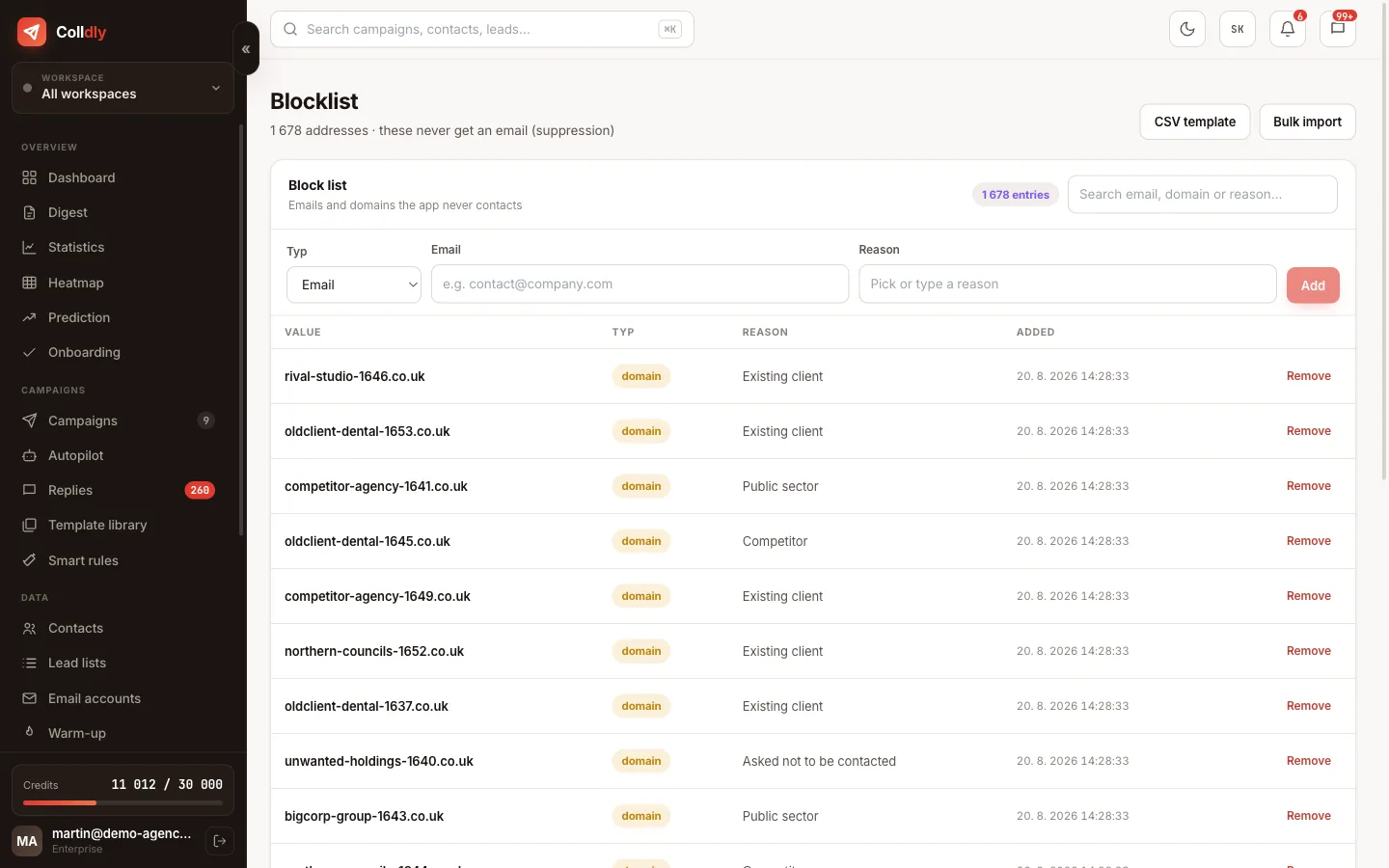Click the Colldly logo icon
Image resolution: width=1389 pixels, height=868 pixels.
[32, 32]
